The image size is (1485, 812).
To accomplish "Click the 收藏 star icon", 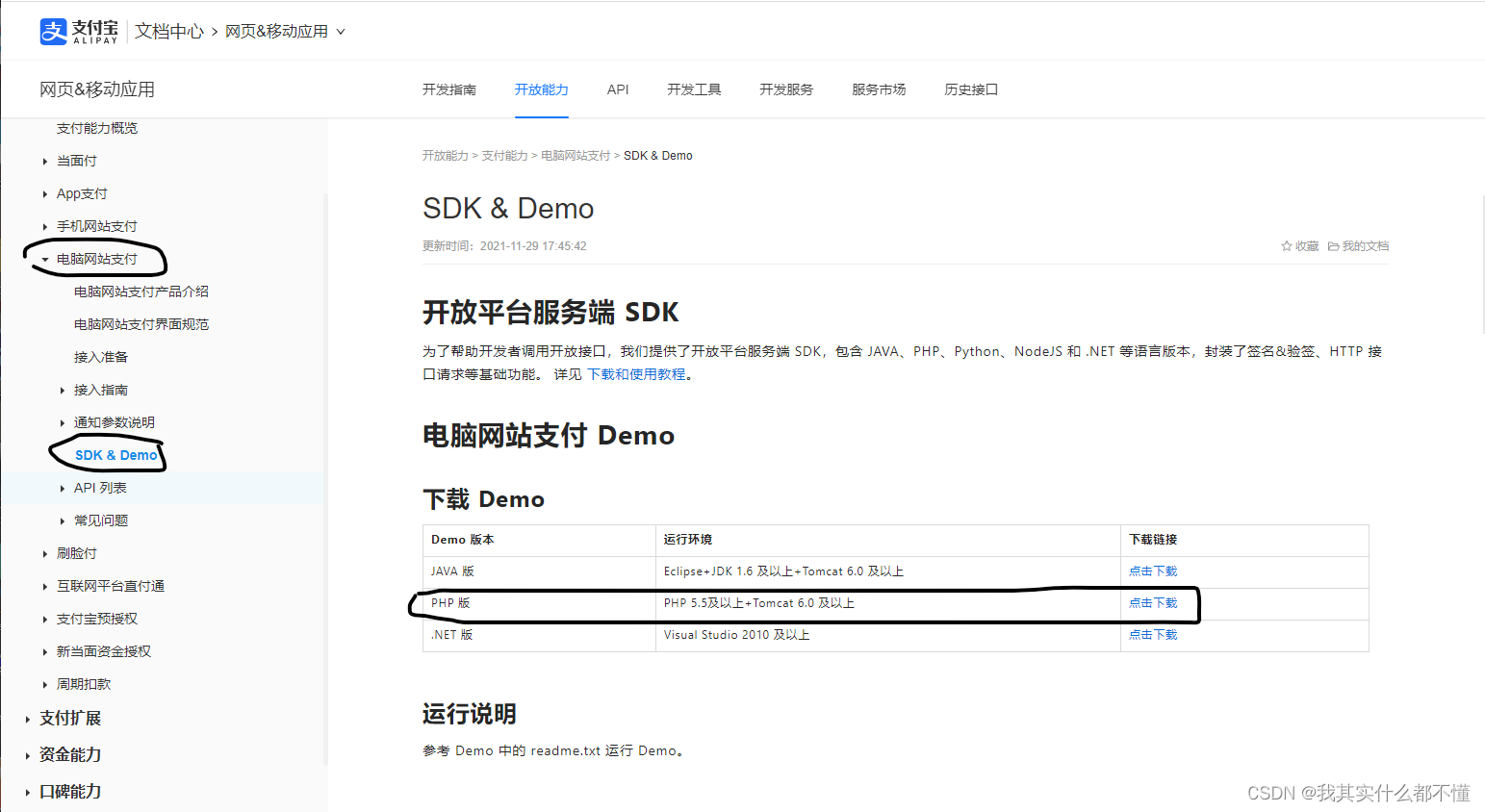I will tap(1286, 246).
